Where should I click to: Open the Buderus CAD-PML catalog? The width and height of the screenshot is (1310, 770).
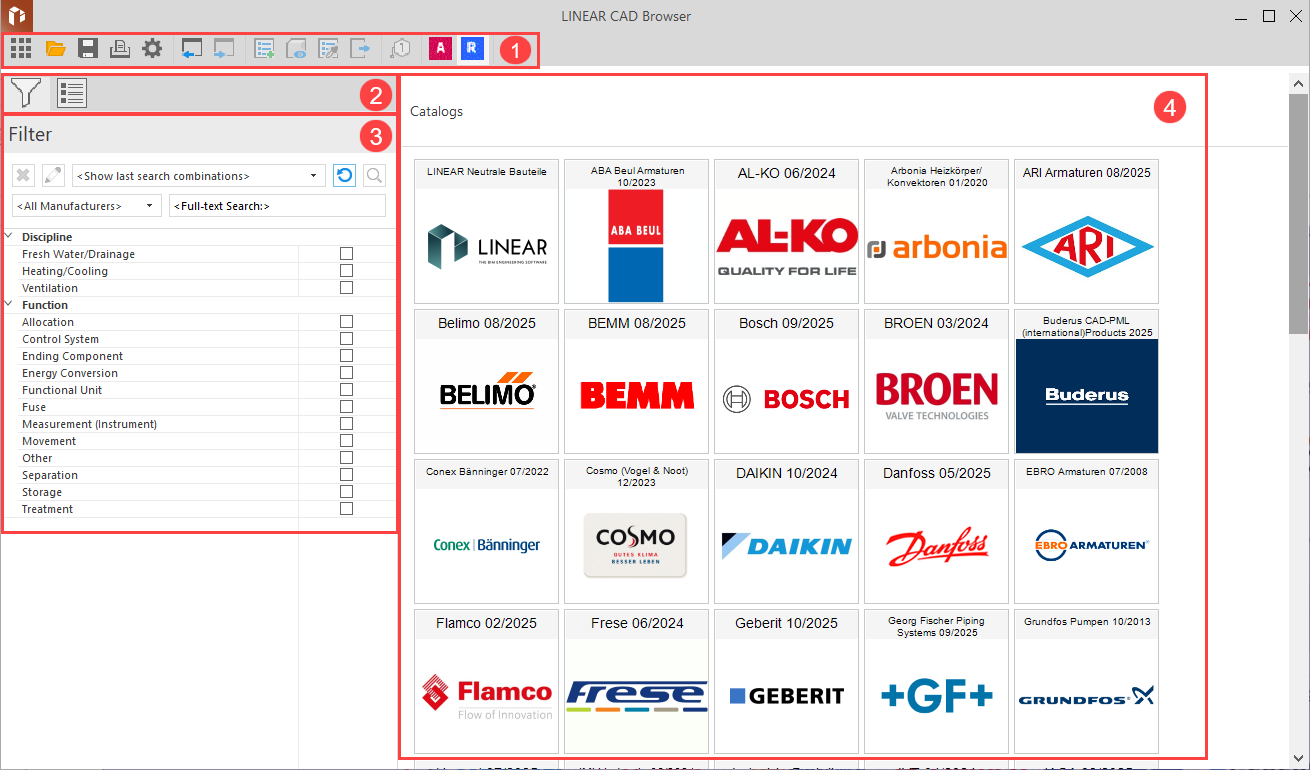(1087, 381)
